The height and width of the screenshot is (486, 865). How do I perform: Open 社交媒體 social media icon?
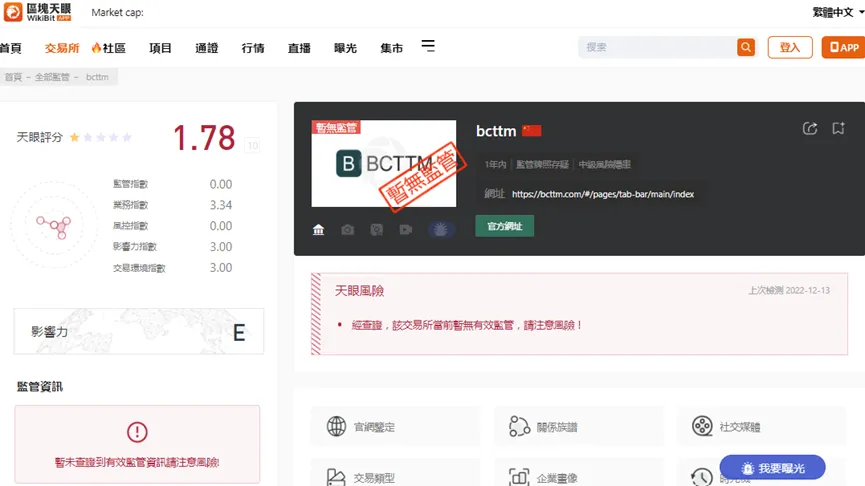click(x=702, y=426)
